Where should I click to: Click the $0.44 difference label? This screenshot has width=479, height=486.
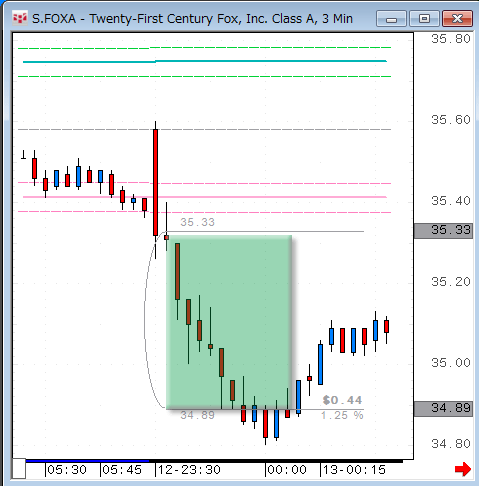tap(342, 400)
